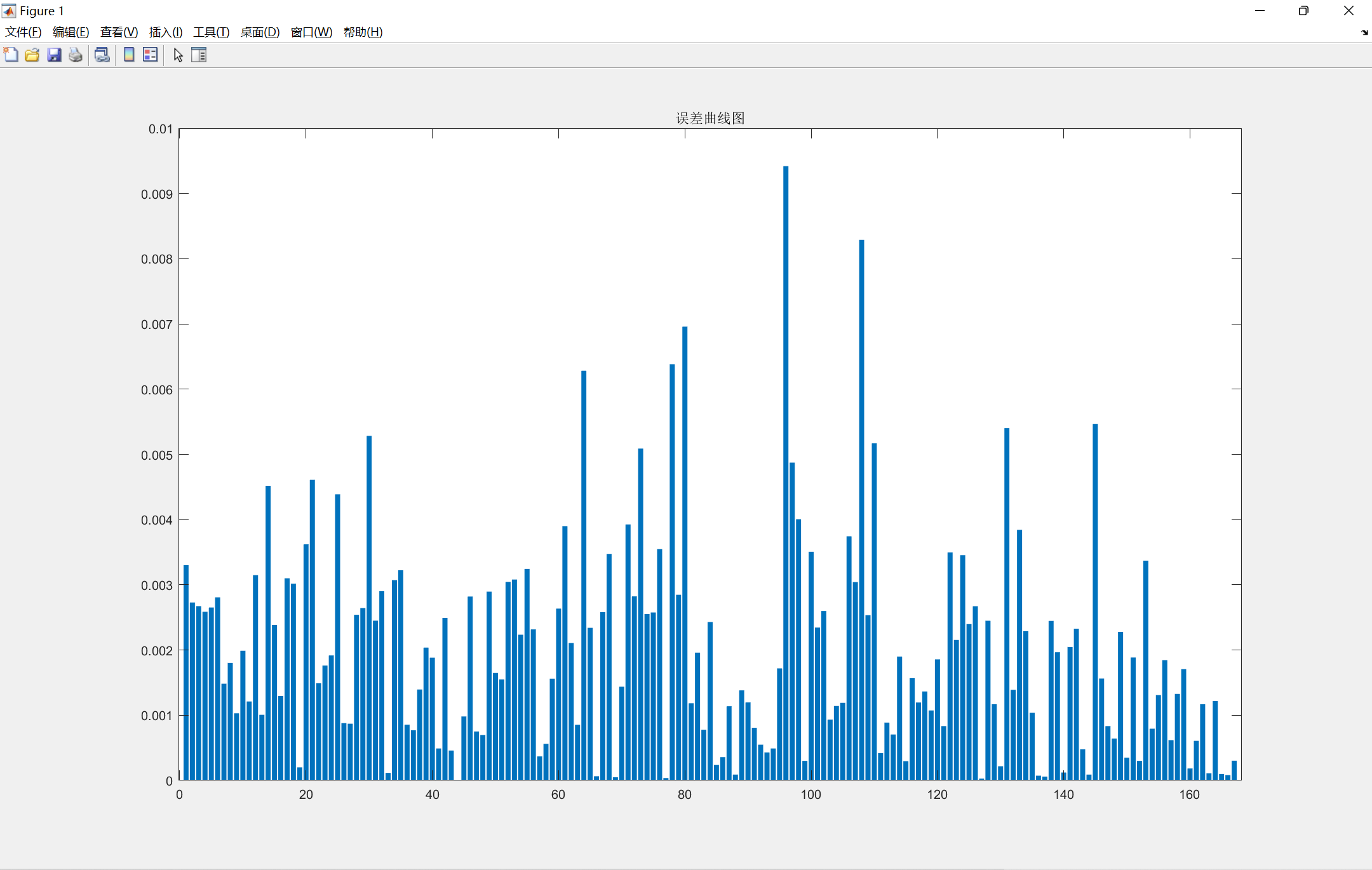Click the New Figure toolbar icon

pyautogui.click(x=11, y=55)
